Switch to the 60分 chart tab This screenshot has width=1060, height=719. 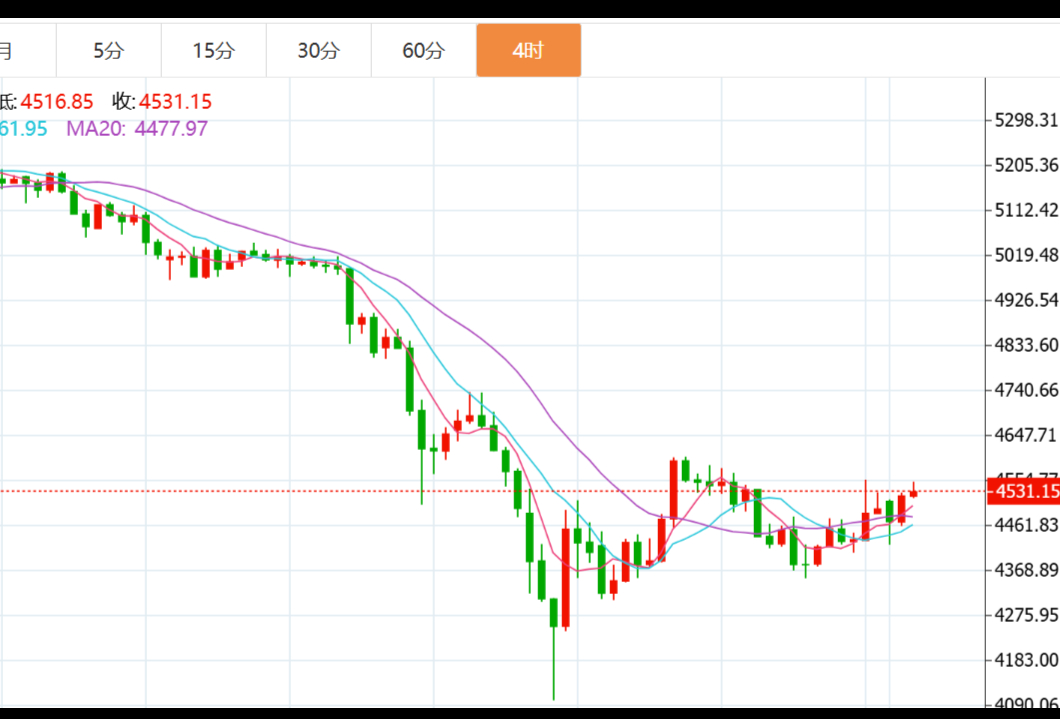point(423,51)
